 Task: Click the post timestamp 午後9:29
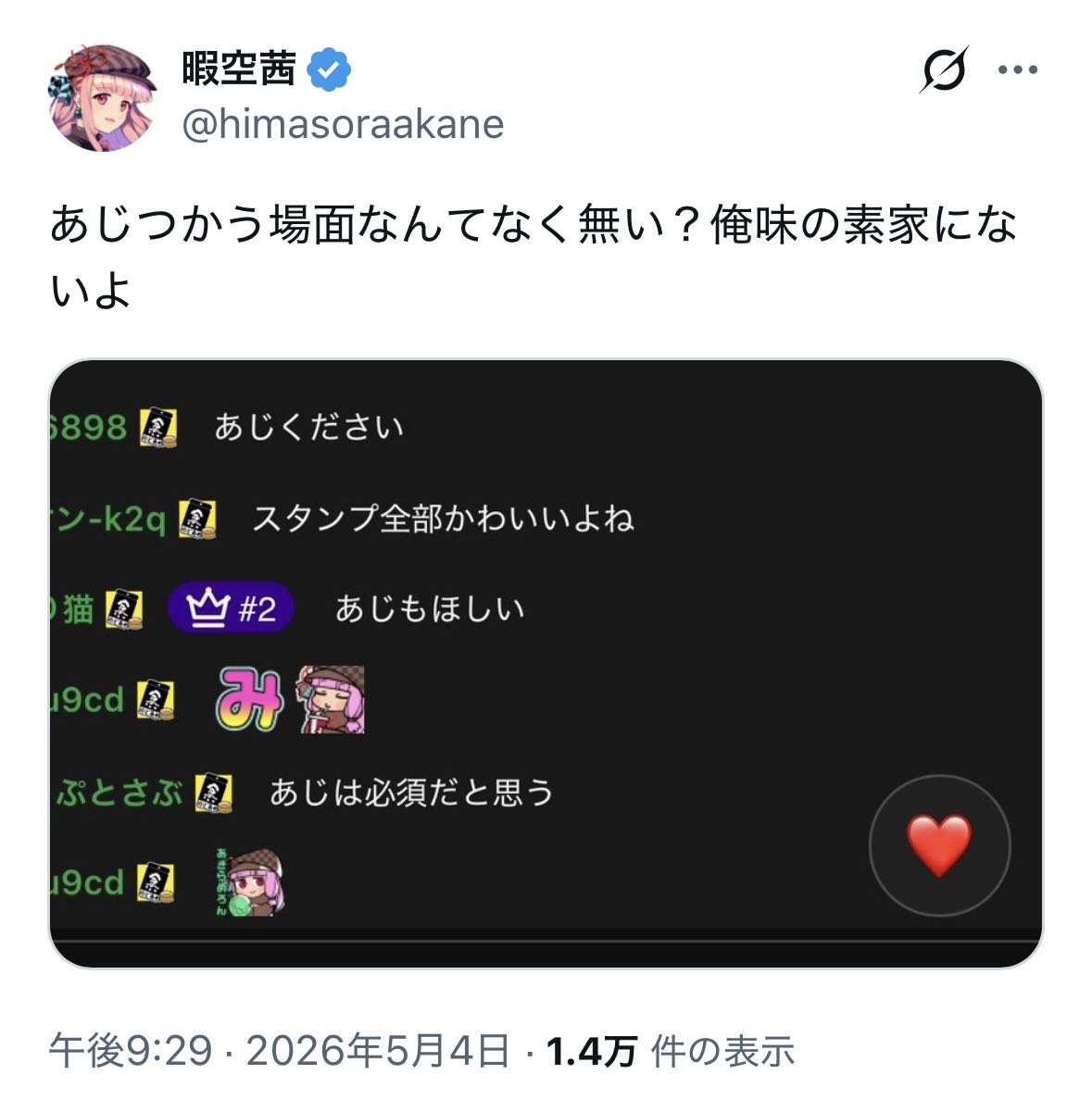pos(131,1051)
